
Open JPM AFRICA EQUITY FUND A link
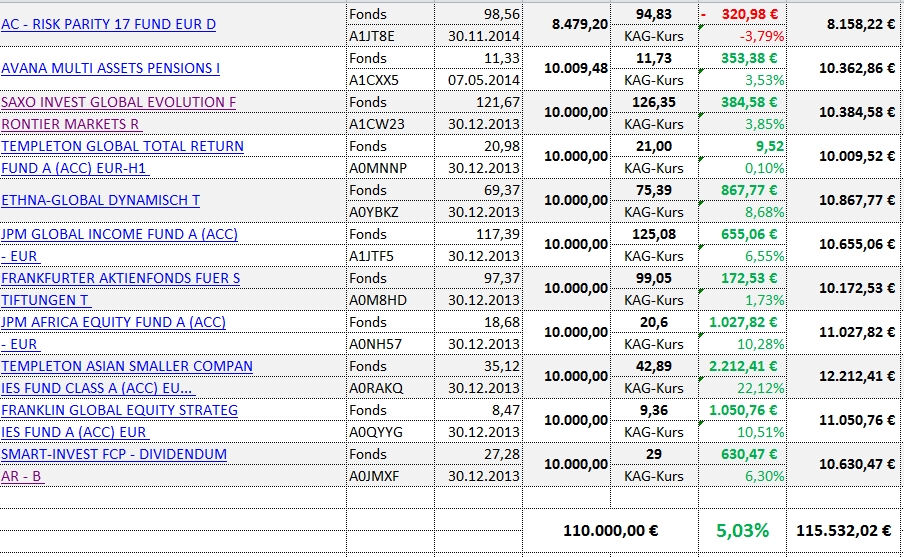point(113,322)
